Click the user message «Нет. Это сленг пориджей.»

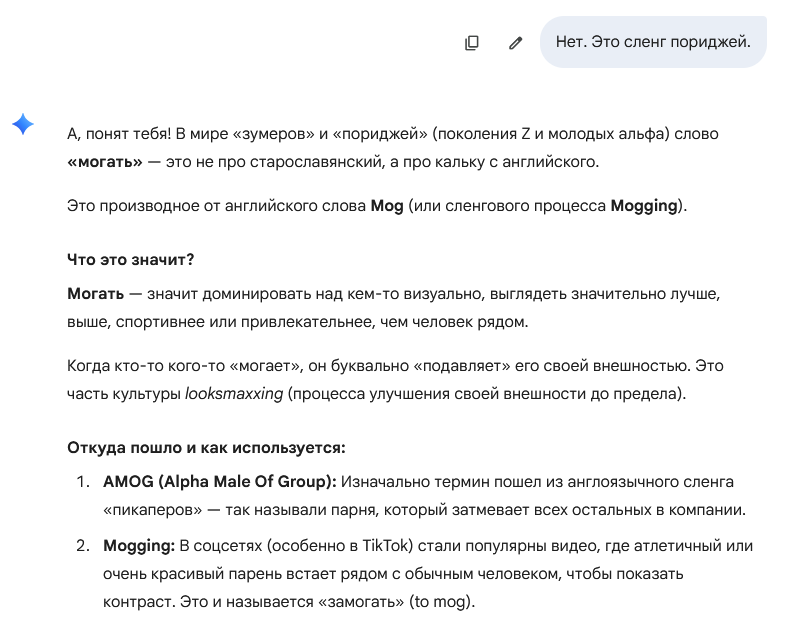tap(653, 43)
